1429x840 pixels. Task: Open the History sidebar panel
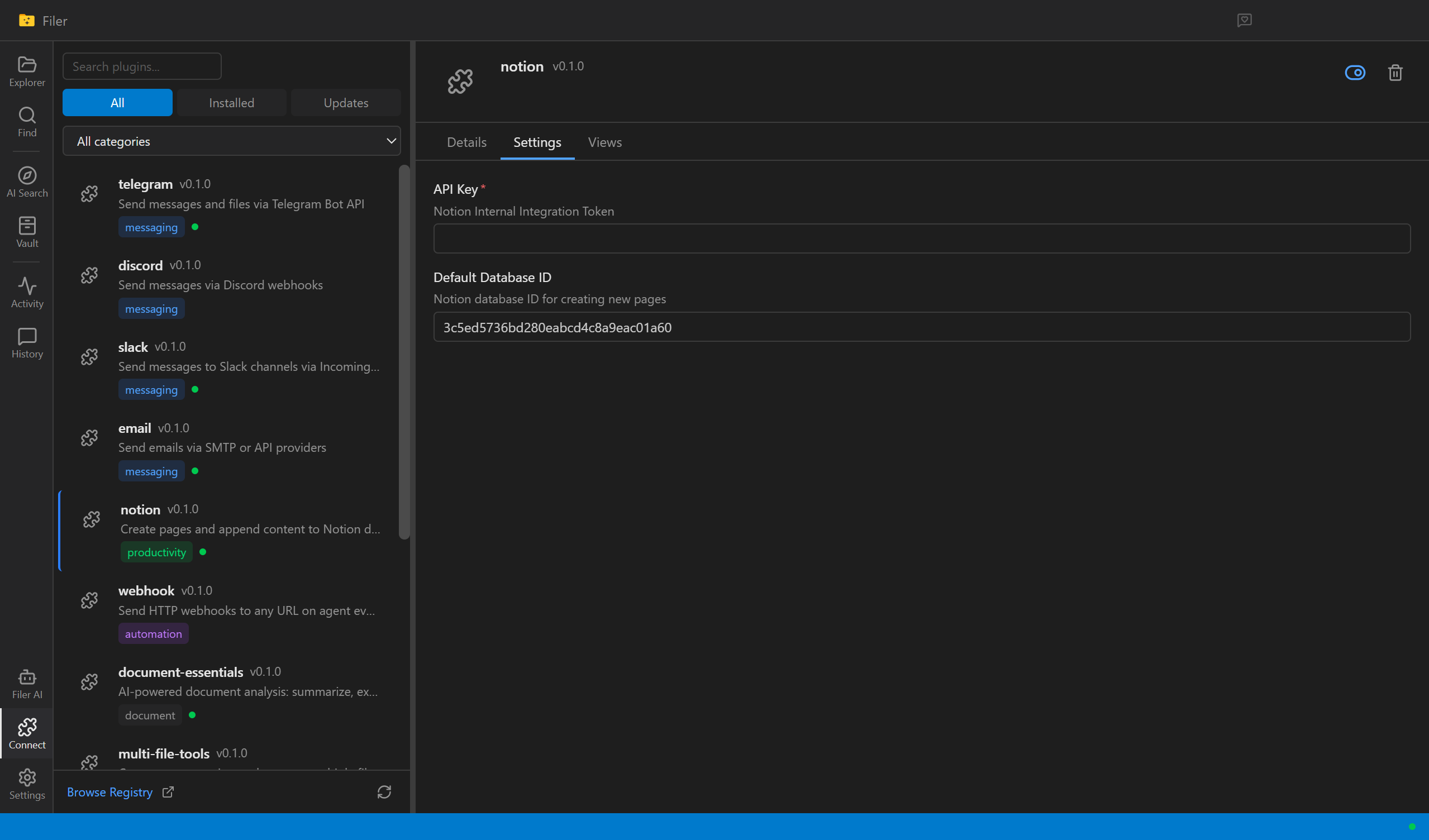click(27, 343)
